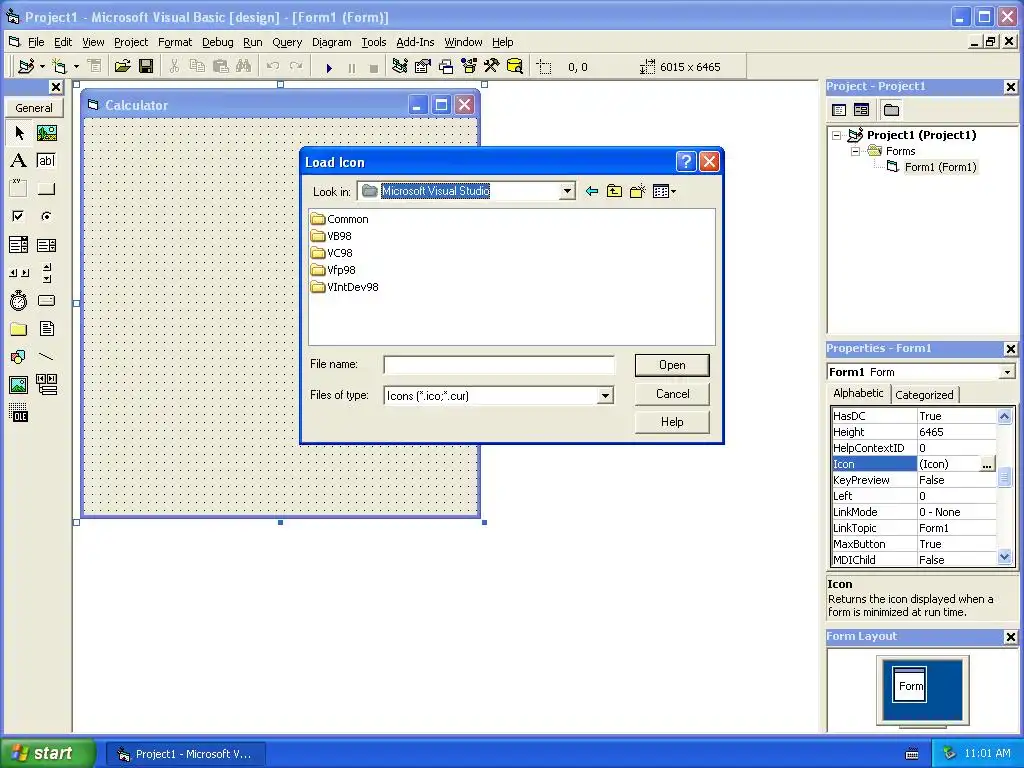Click the Save Project toolbar icon
Image resolution: width=1024 pixels, height=768 pixels.
coord(146,67)
